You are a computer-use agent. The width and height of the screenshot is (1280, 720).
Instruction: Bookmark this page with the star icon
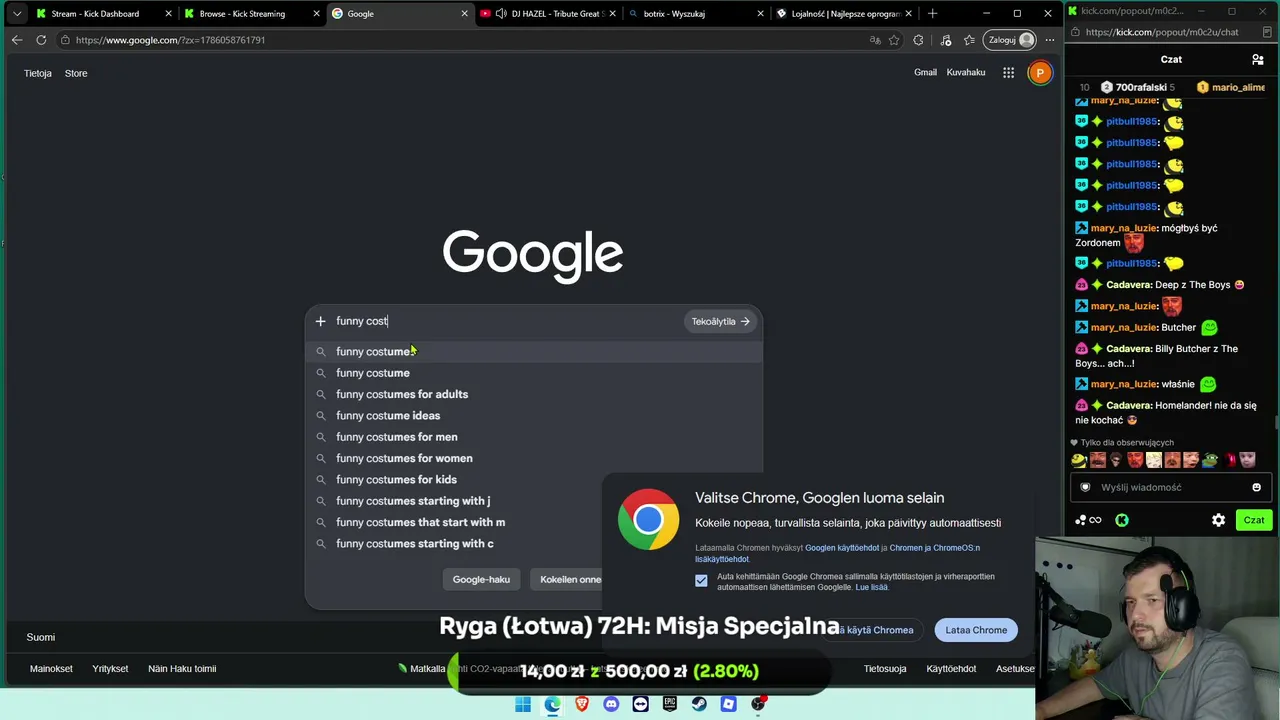coord(894,40)
